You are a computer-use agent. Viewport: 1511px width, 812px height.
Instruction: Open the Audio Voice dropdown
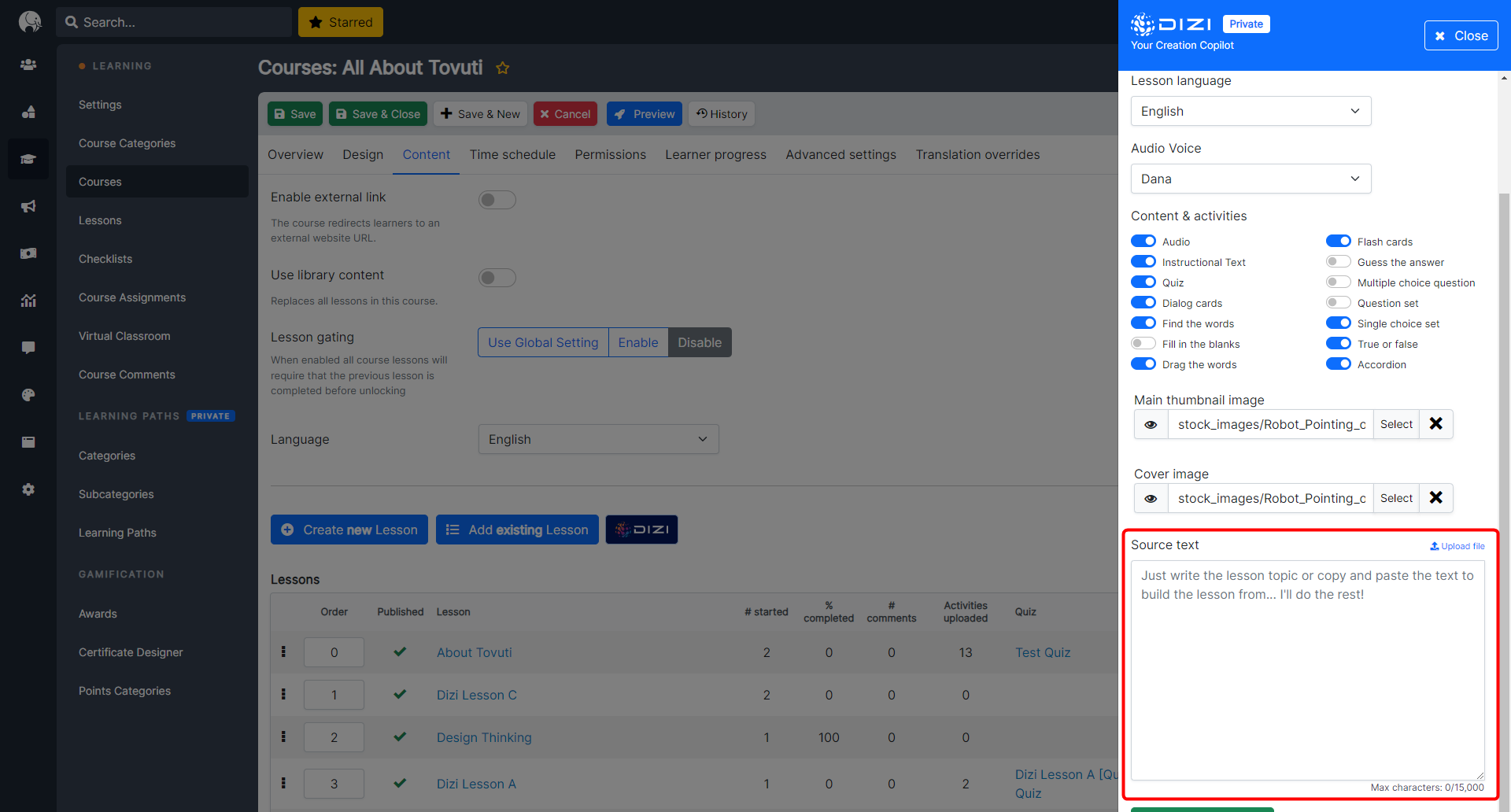(1251, 179)
